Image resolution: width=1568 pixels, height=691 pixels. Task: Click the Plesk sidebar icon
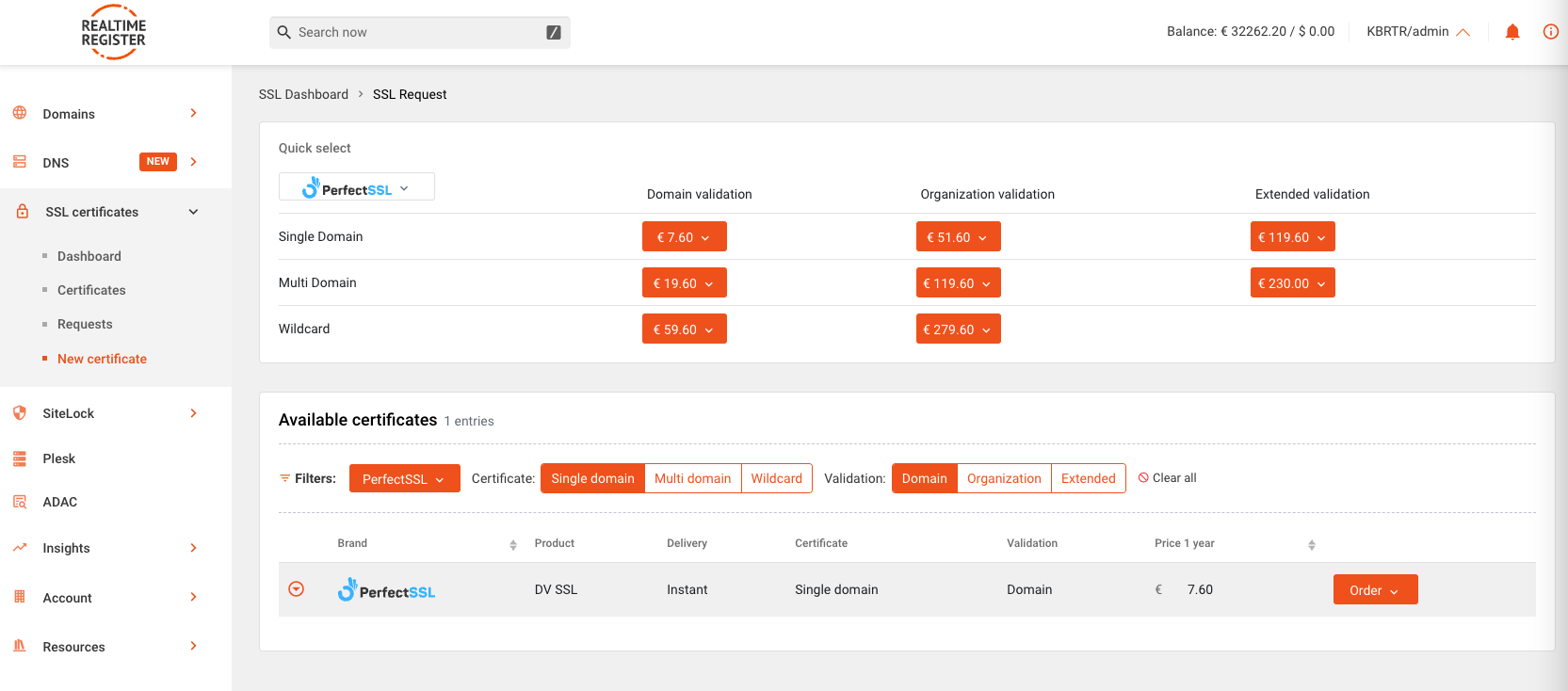click(20, 458)
